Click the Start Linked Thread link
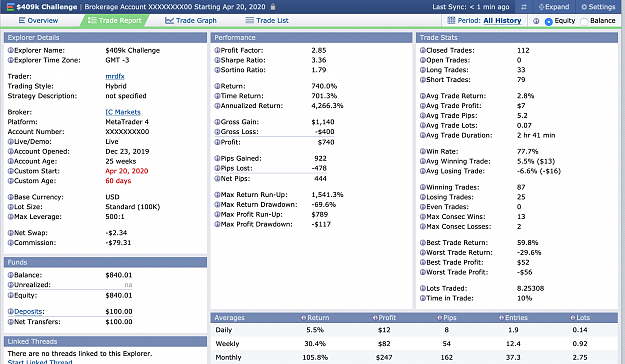Viewport: 625px width, 364px height. 40,361
